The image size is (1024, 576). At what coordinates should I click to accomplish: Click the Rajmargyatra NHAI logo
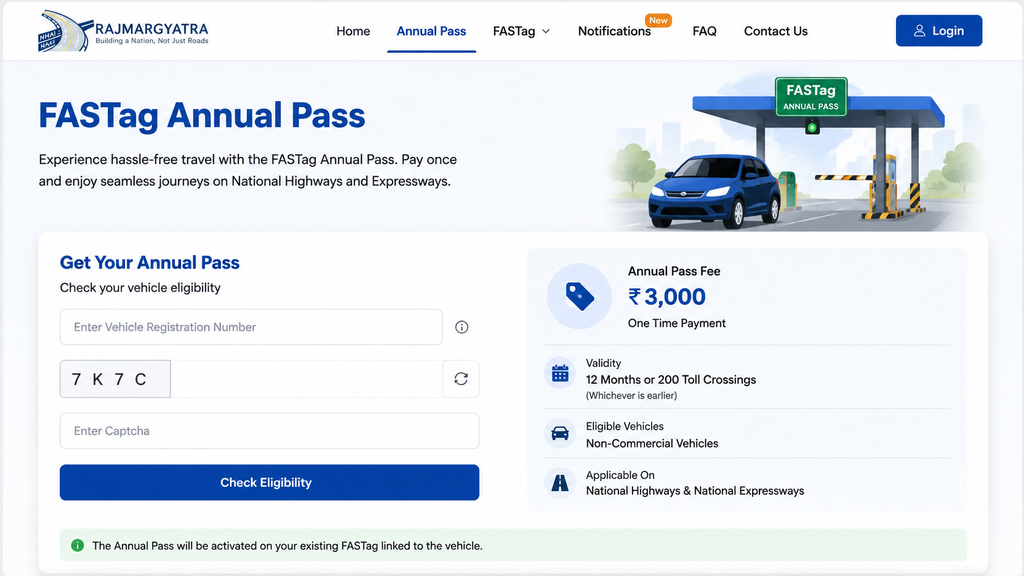pos(123,31)
